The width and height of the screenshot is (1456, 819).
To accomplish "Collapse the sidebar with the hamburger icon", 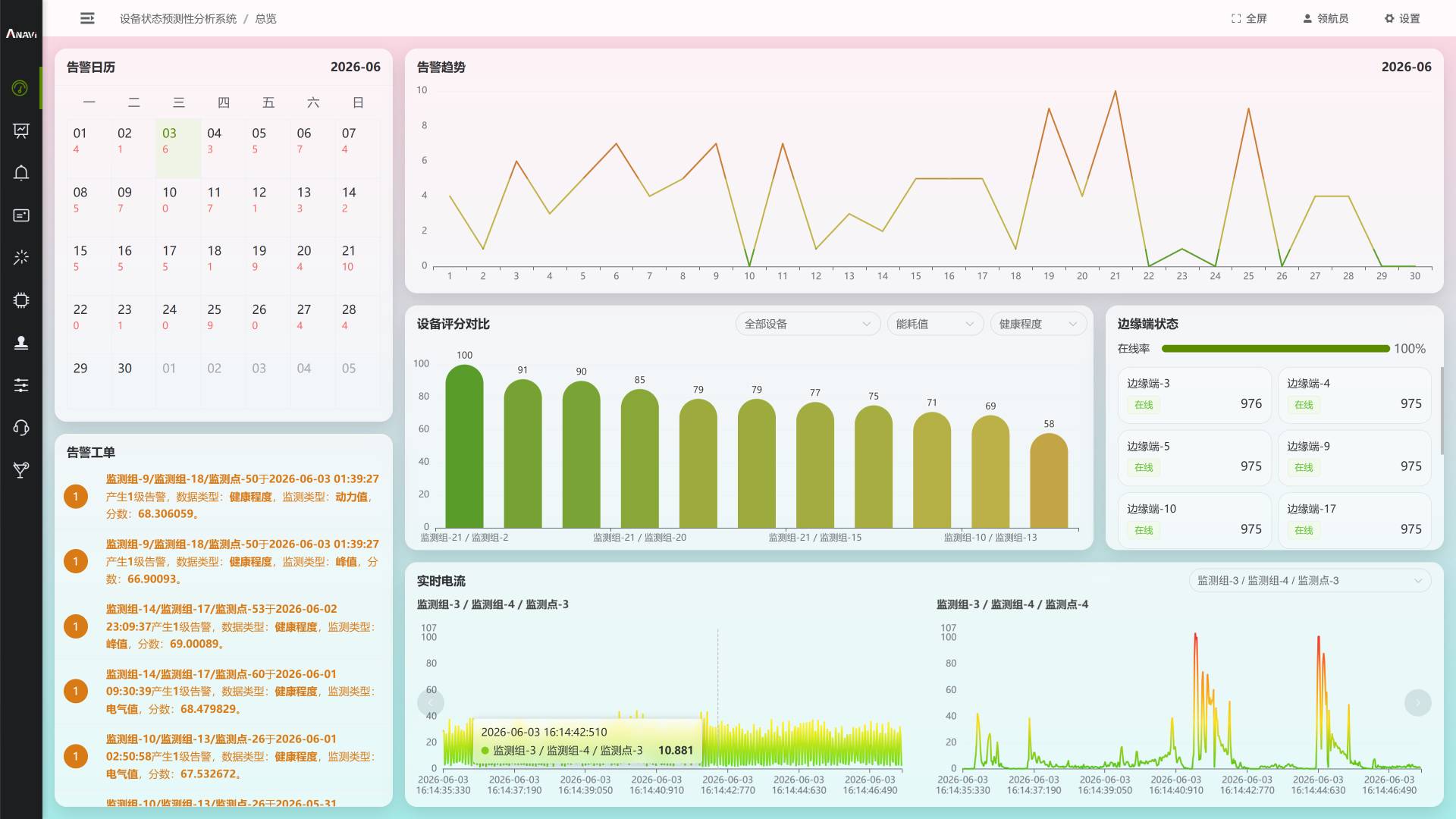I will tap(87, 18).
